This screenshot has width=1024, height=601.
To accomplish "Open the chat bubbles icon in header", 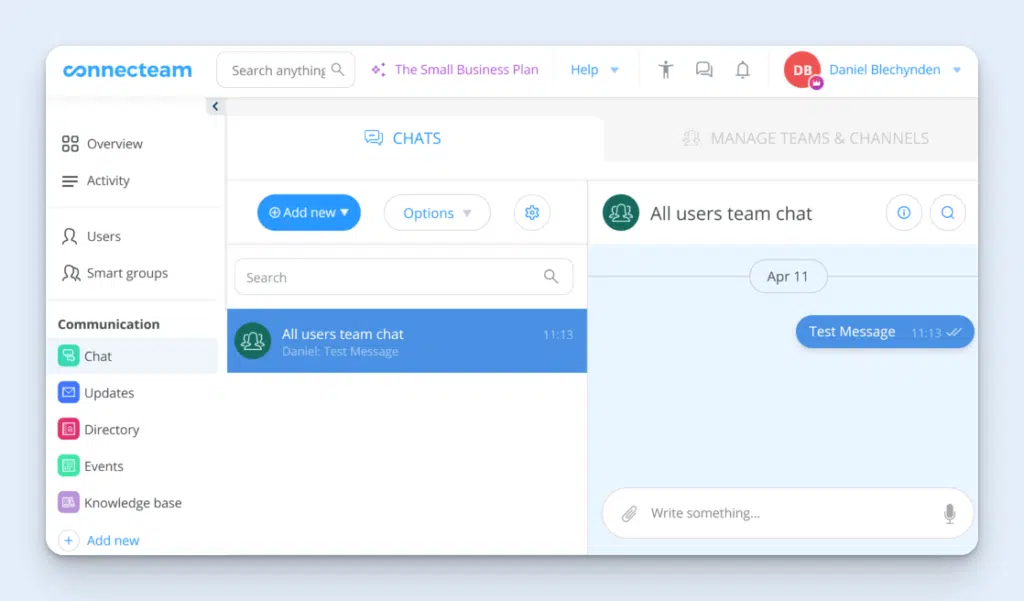I will coord(704,70).
